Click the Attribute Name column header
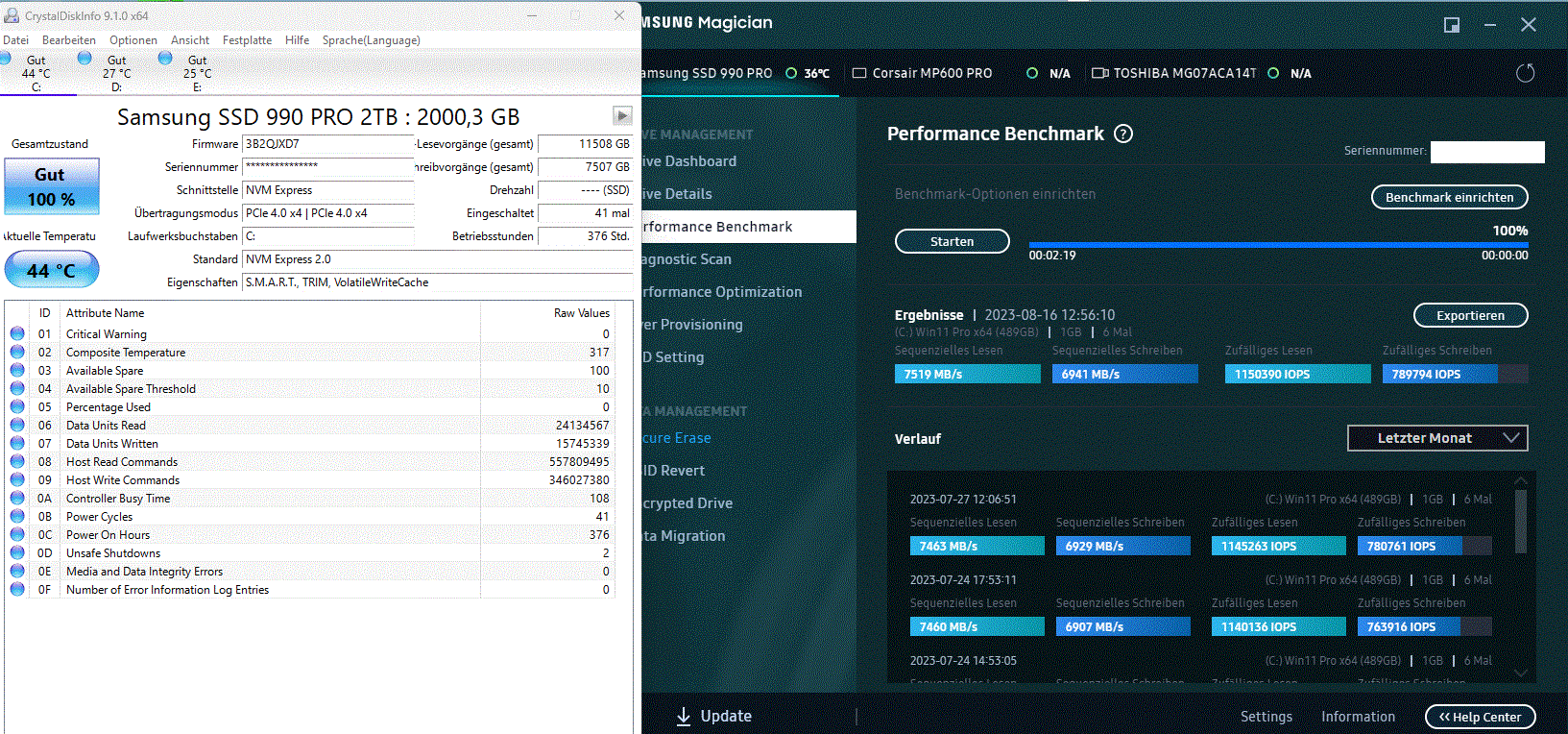1568x734 pixels. tap(105, 313)
